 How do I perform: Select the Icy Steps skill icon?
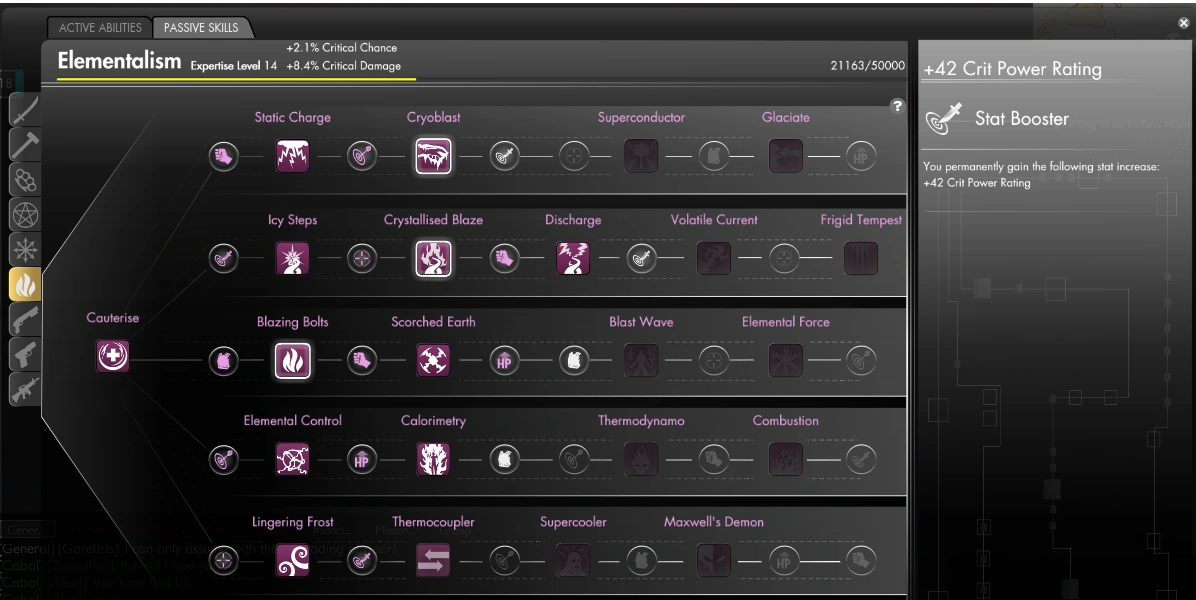point(292,258)
